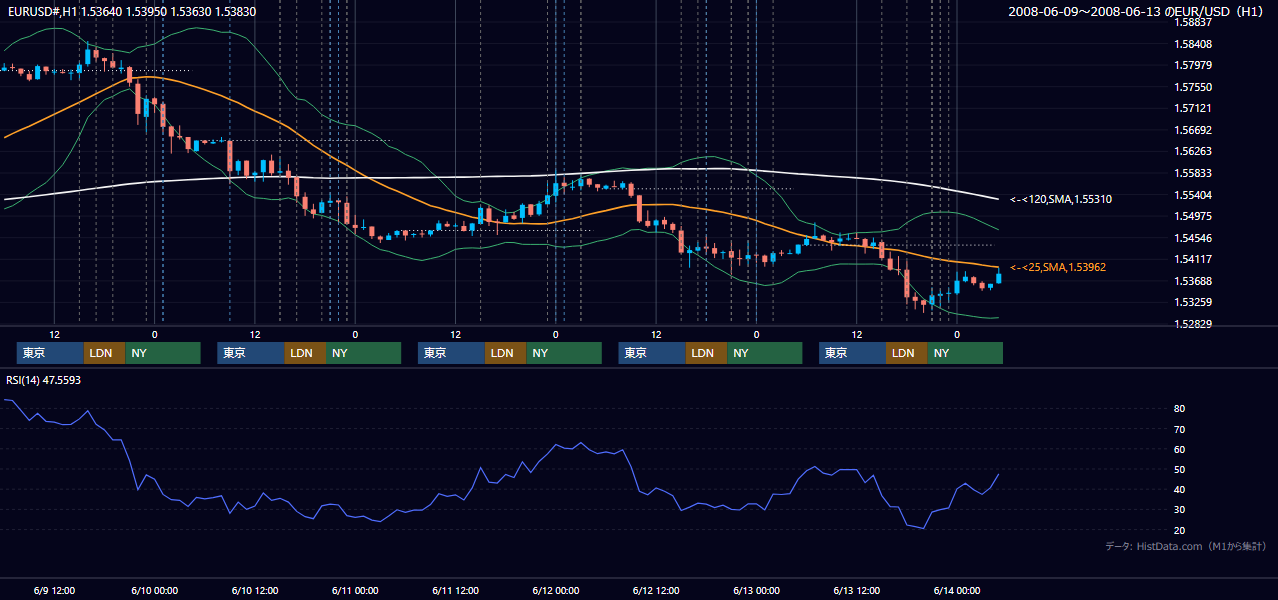Click the 6/14 00:00 time axis label

[957, 590]
